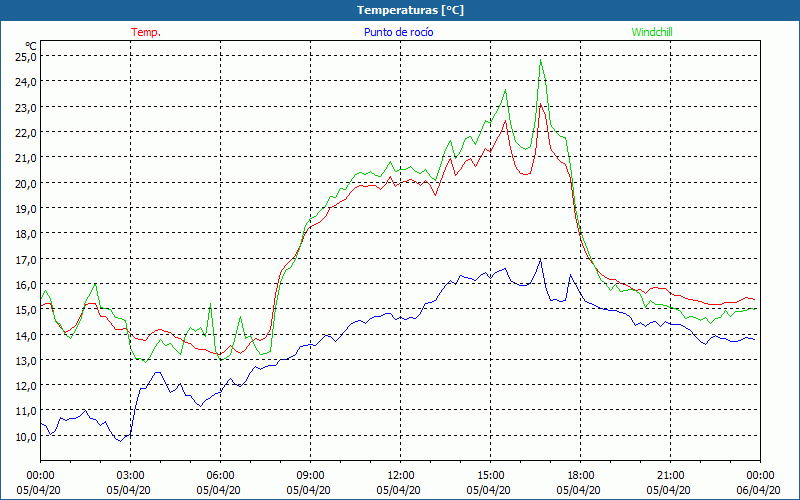
Task: Click the blue dew point peak near 16:40
Action: click(540, 259)
